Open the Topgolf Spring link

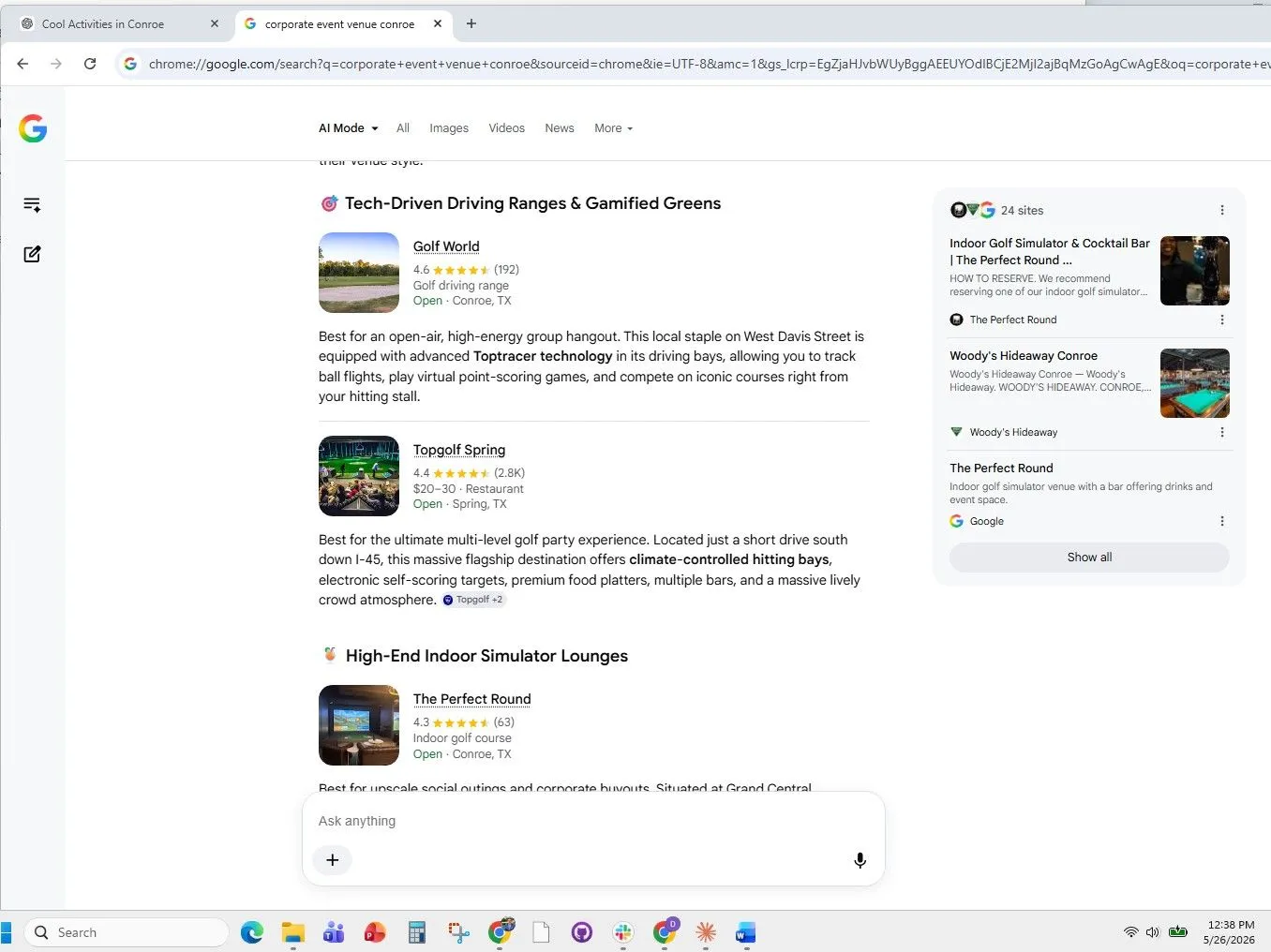tap(459, 450)
